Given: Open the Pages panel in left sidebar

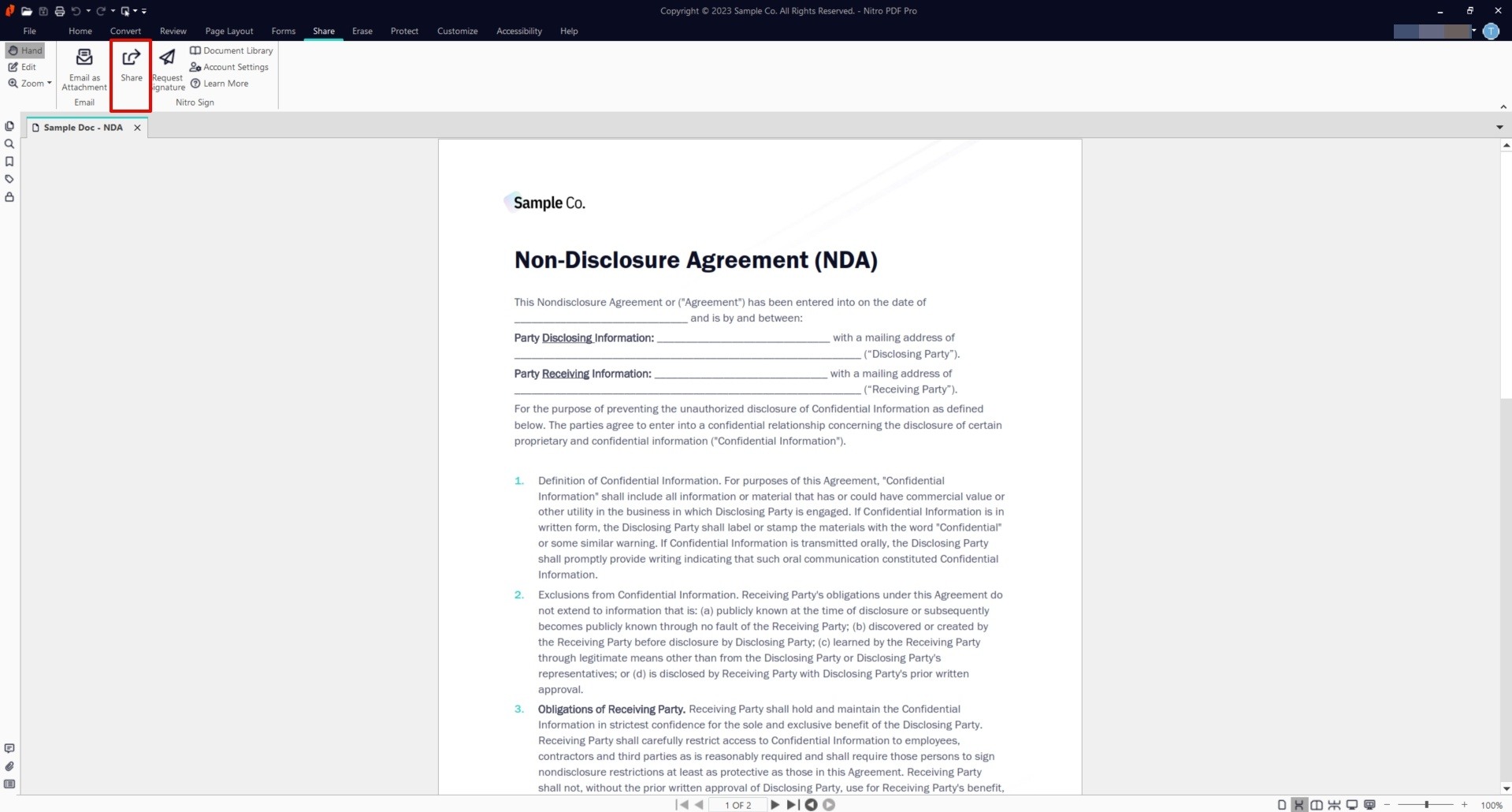Looking at the screenshot, I should [9, 126].
